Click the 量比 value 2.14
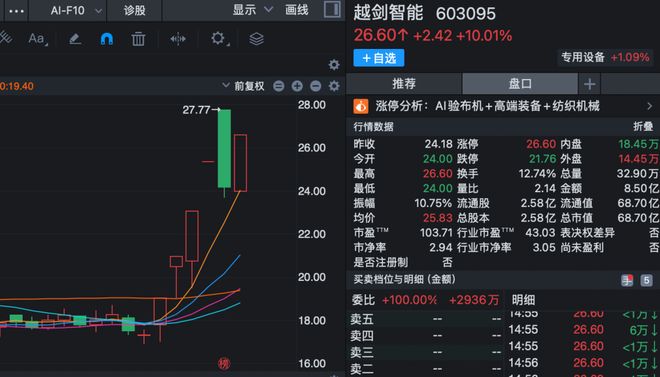This screenshot has width=660, height=377. pyautogui.click(x=545, y=188)
